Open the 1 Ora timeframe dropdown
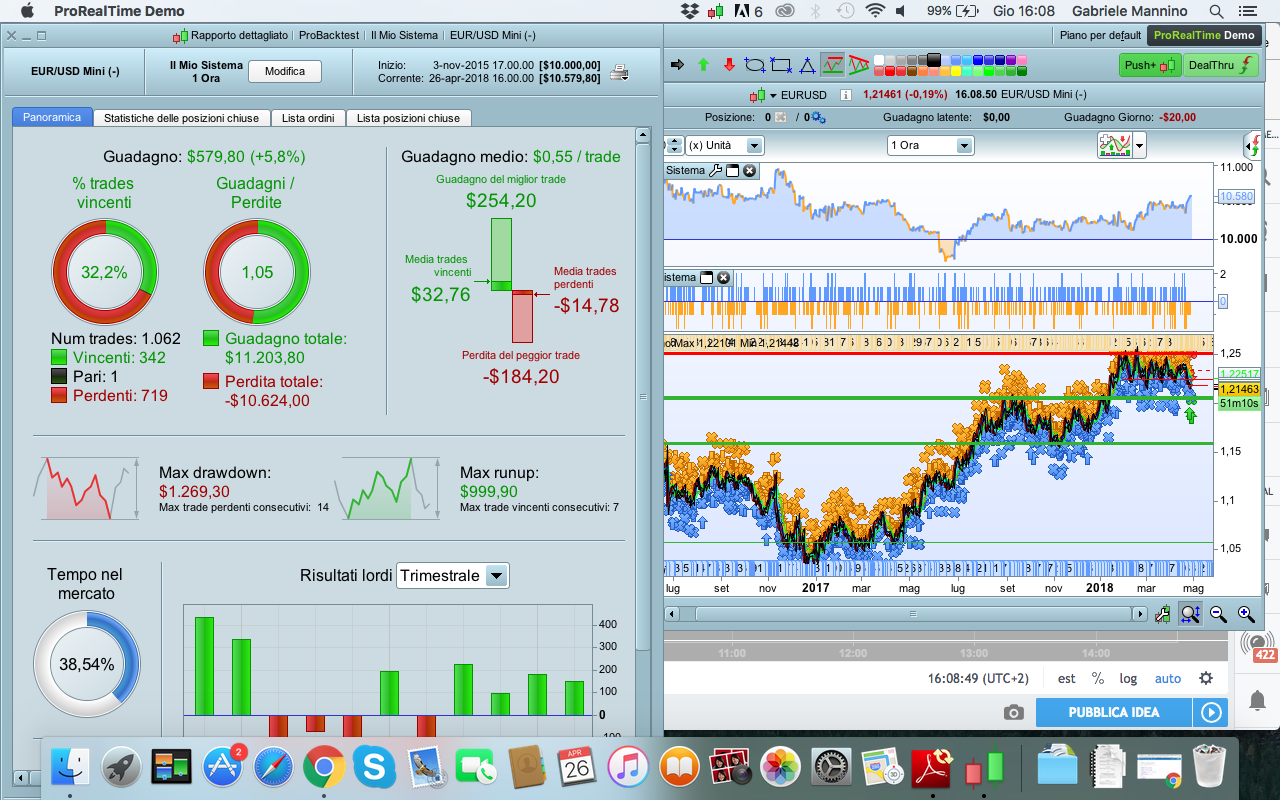The image size is (1280, 800). [930, 145]
